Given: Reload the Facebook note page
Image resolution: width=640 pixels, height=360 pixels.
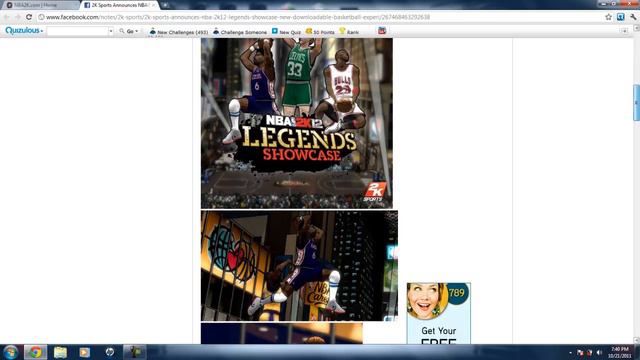Looking at the screenshot, I should tap(29, 17).
